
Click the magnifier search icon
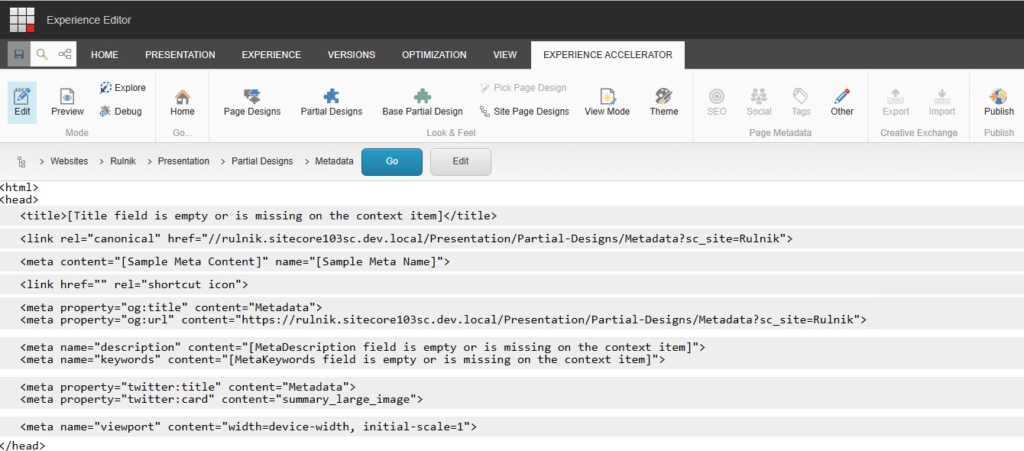(42, 54)
